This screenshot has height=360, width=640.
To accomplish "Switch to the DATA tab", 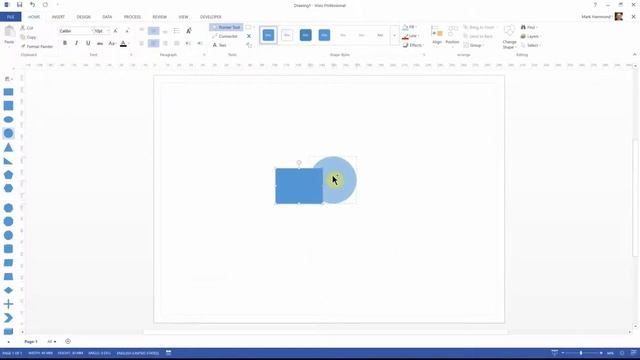I will coord(107,17).
